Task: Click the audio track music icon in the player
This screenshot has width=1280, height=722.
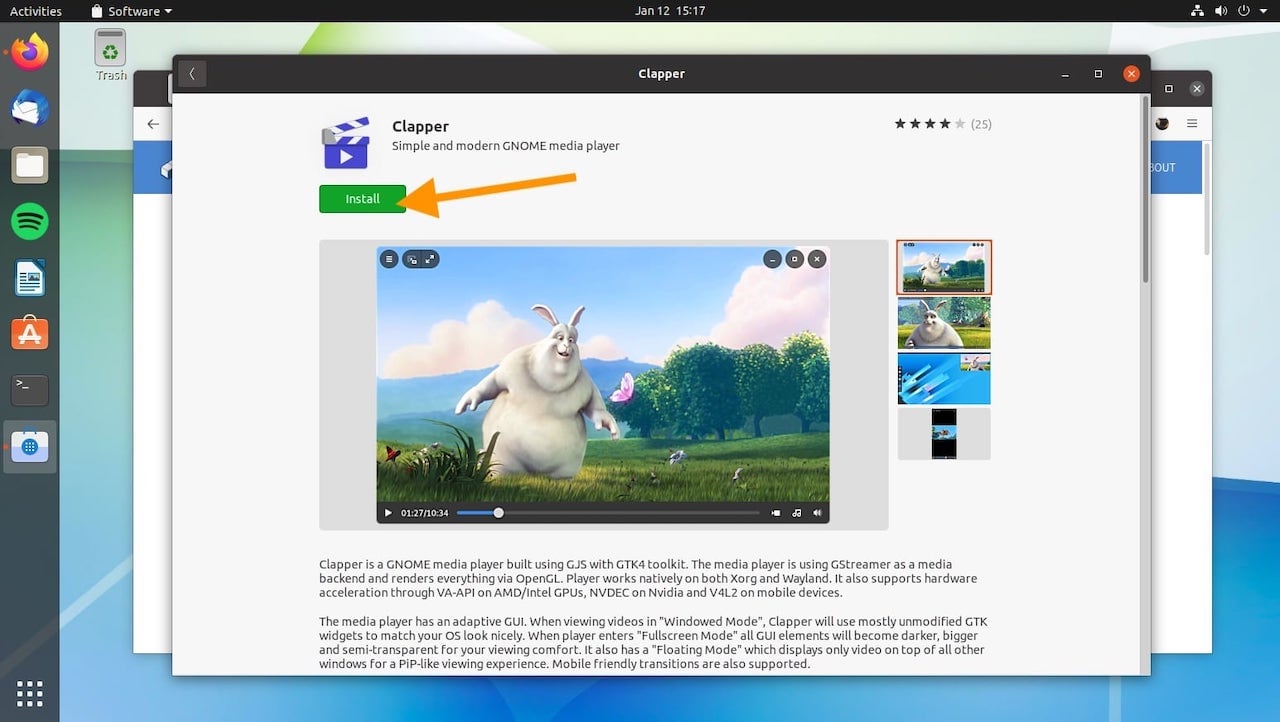Action: pyautogui.click(x=796, y=513)
